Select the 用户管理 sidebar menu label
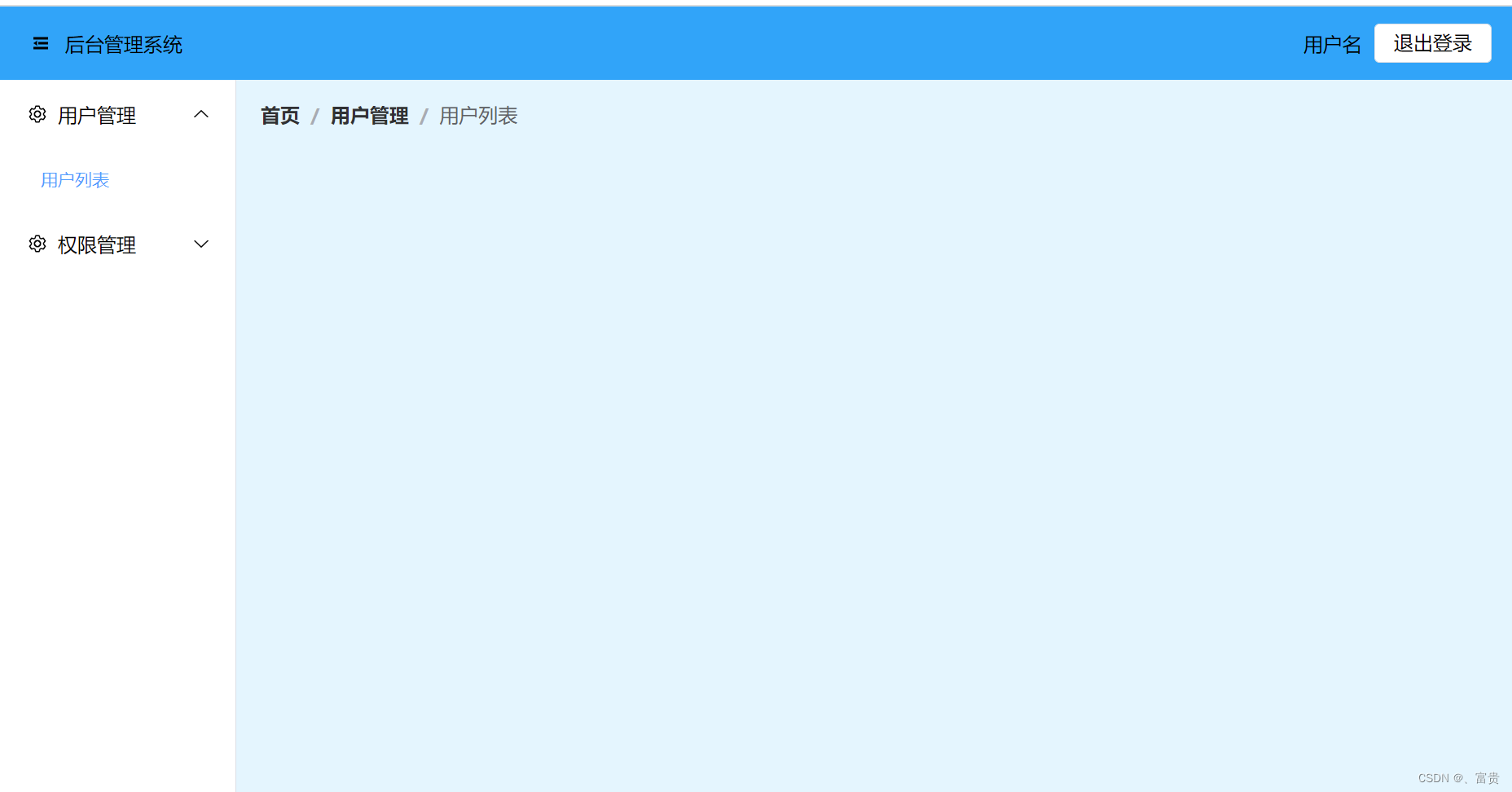 [x=97, y=115]
